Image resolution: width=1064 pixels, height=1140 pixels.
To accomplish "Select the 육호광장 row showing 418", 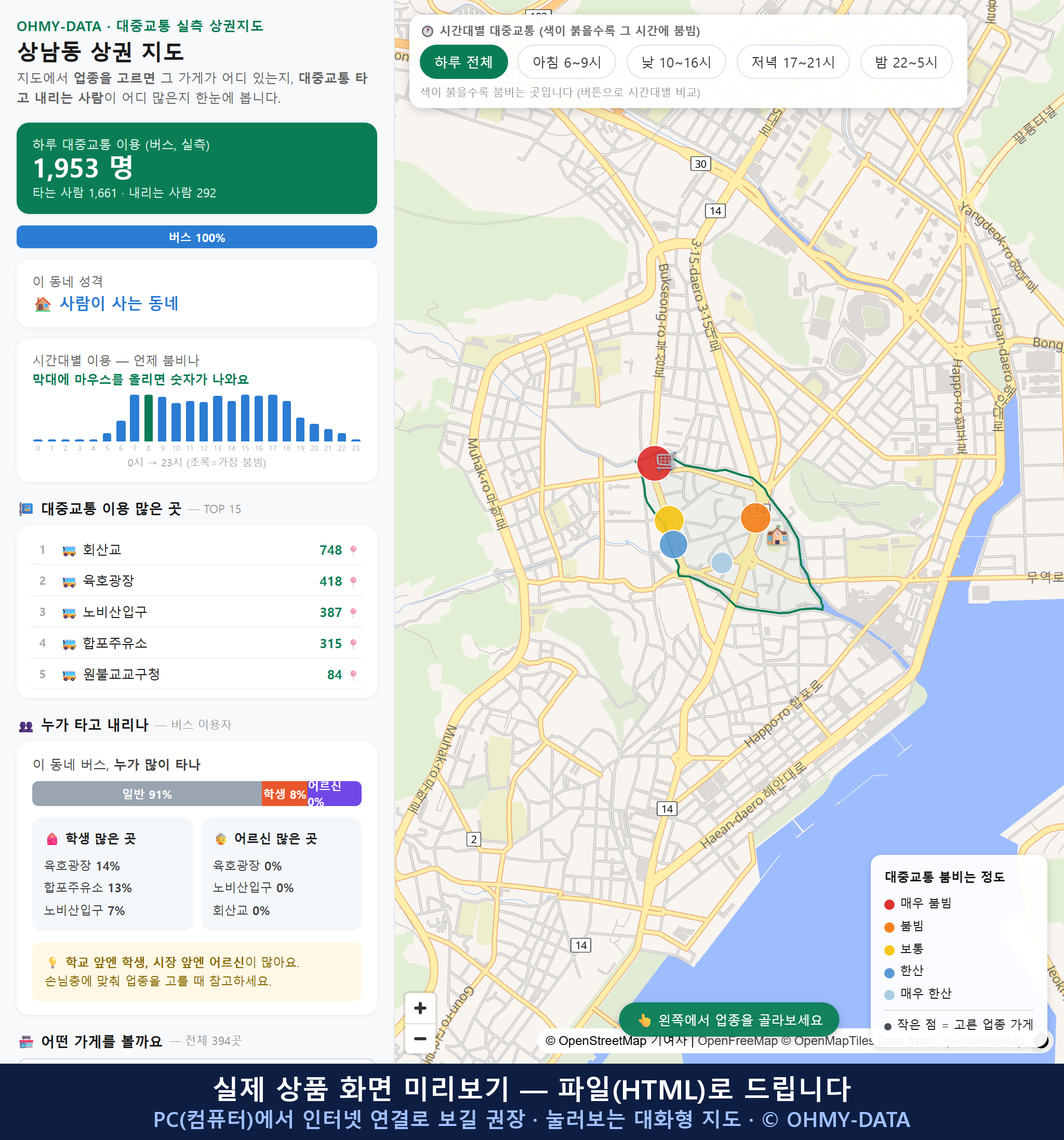I will coord(197,581).
